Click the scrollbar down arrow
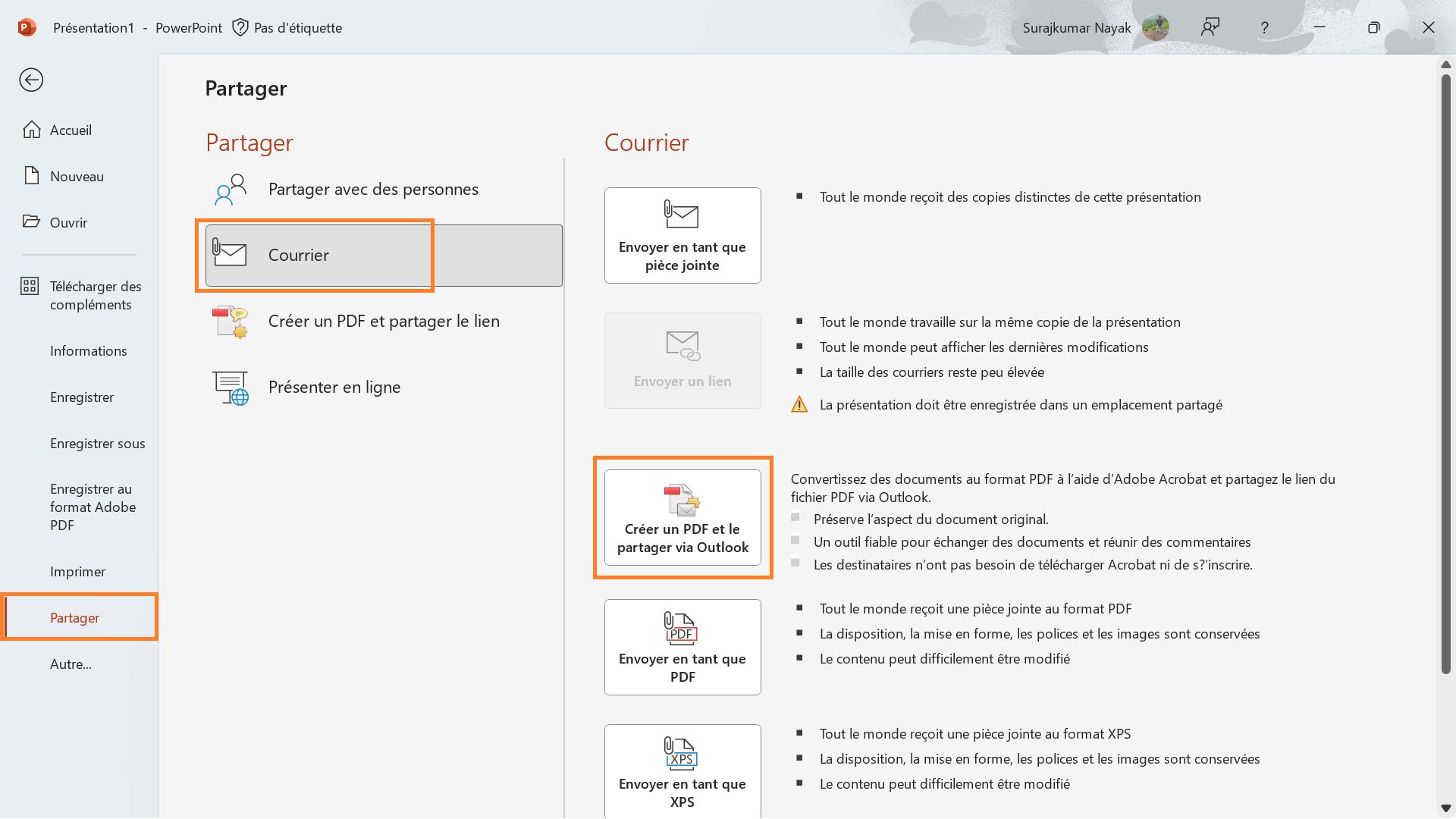1456x819 pixels. [1445, 807]
